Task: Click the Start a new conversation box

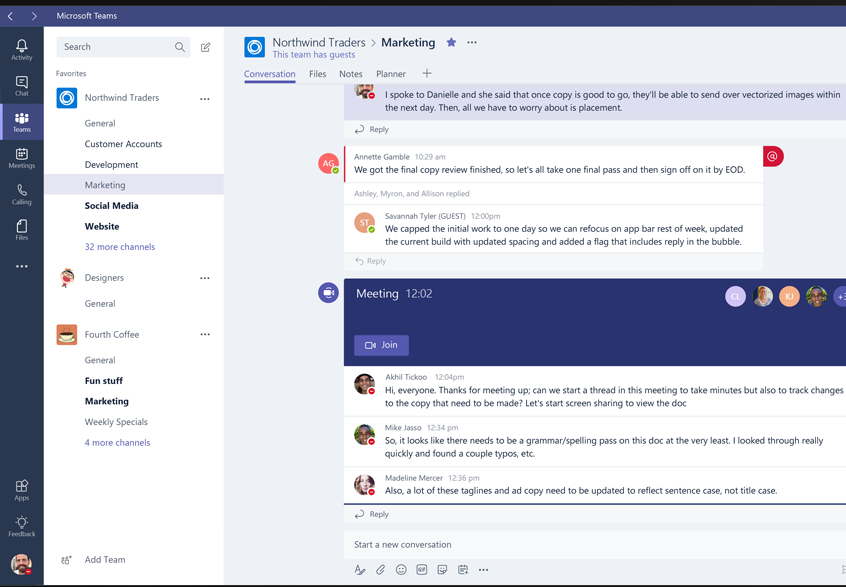Action: click(x=595, y=545)
